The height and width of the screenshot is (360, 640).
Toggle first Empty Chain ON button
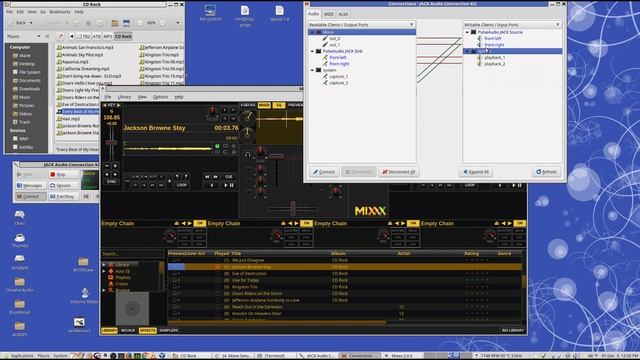(x=200, y=223)
